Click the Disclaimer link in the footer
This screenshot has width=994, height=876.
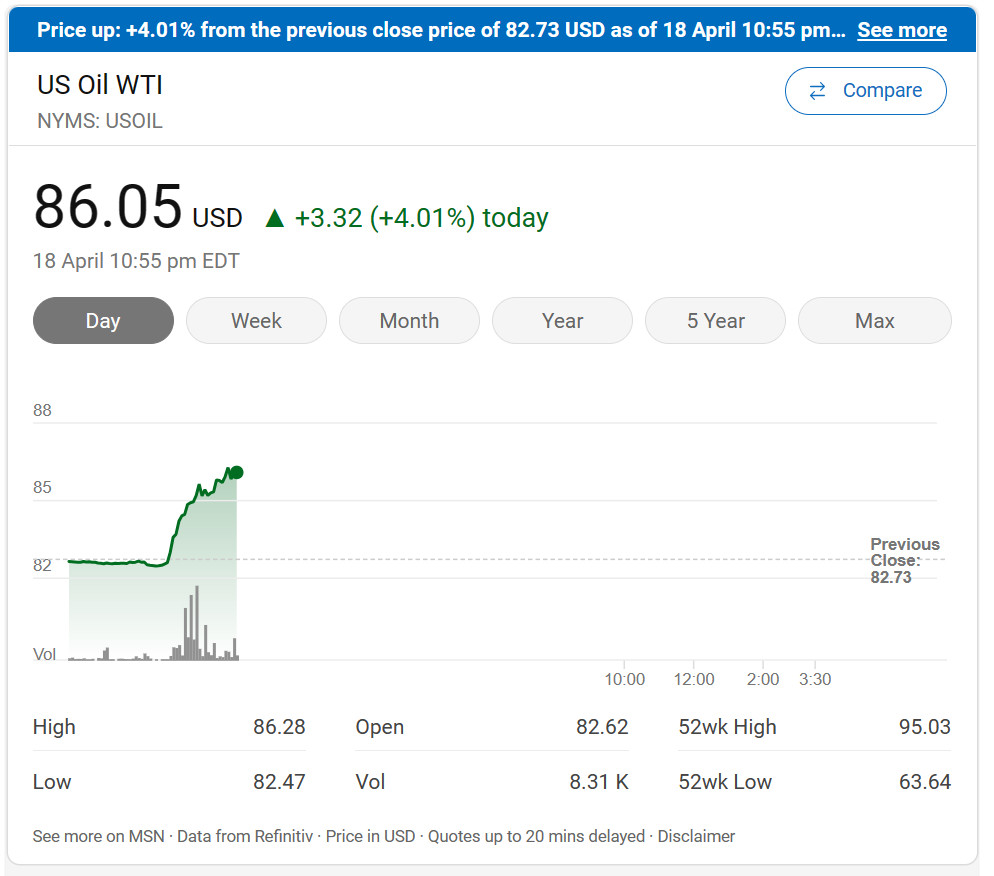696,836
